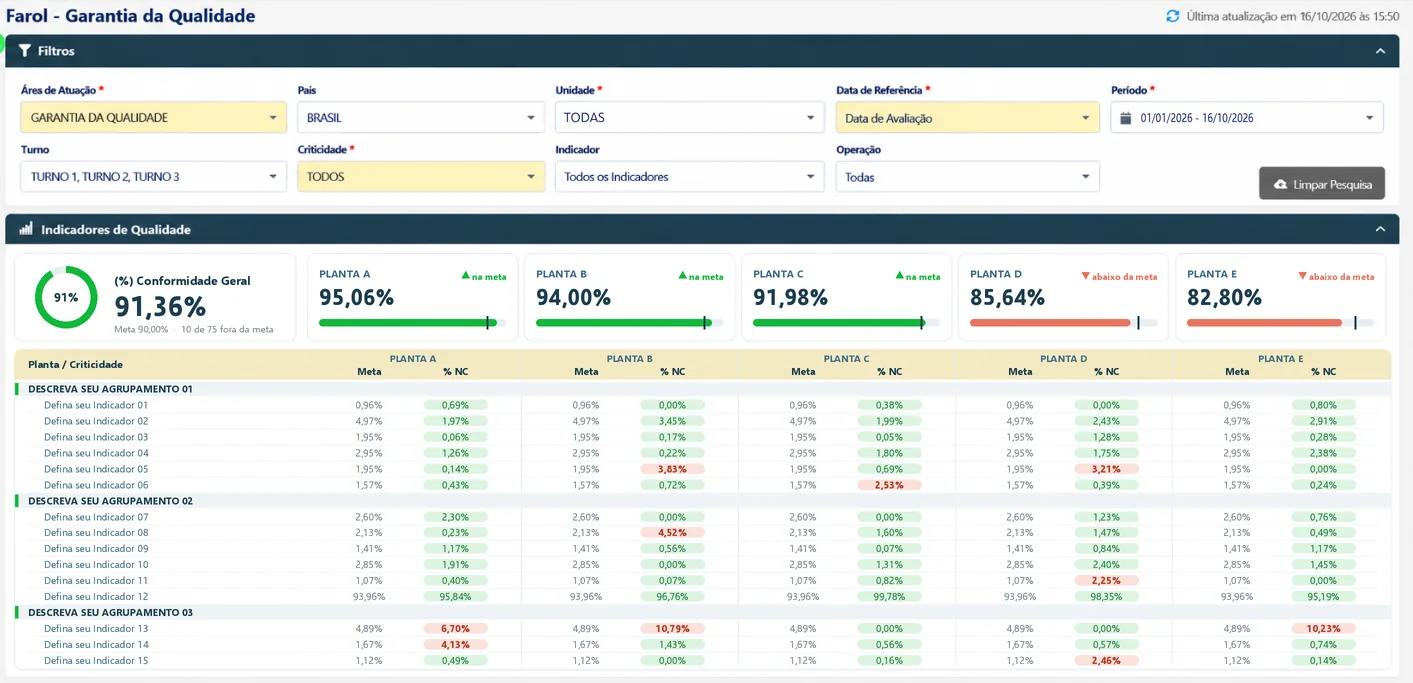Click the row label Defina seu Indicador 05

click(x=96, y=469)
